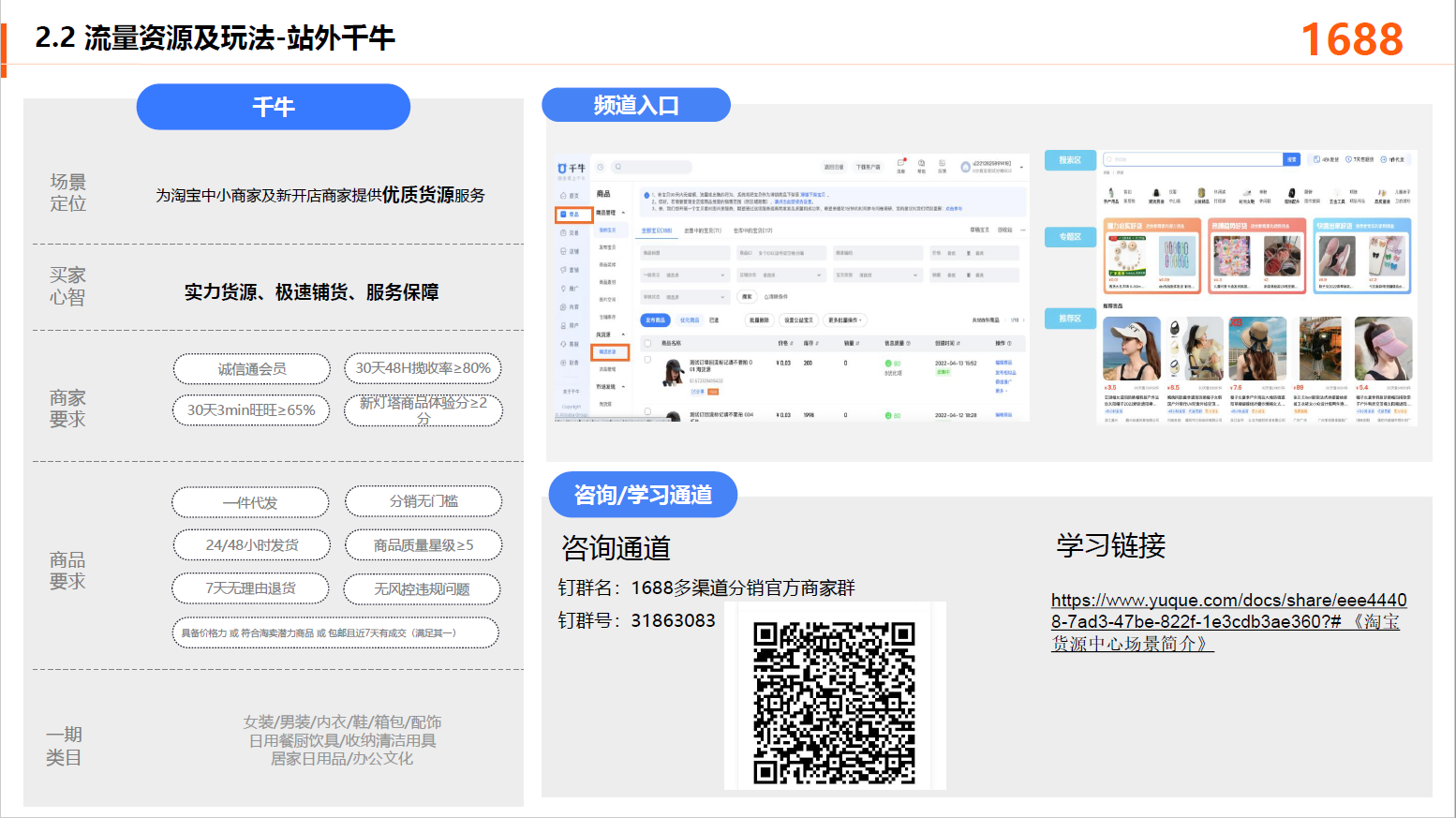This screenshot has height=818, width=1456.
Task: Click the 7天包退货 shield icon
Action: coord(1348,159)
